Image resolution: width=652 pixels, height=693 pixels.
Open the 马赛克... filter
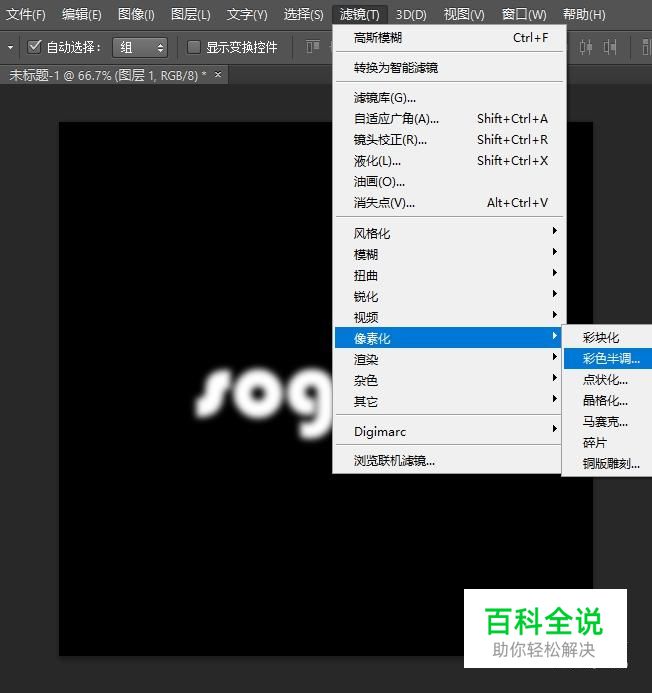coord(608,422)
